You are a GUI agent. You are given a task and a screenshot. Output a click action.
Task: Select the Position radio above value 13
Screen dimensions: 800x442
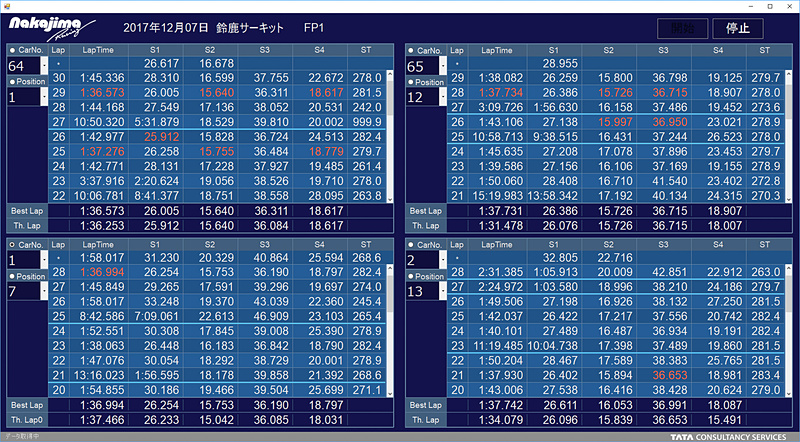point(412,277)
